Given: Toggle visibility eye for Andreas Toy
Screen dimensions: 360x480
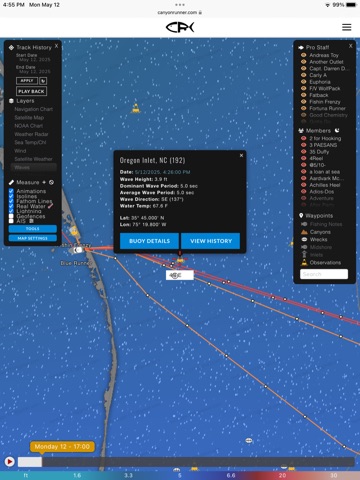Looking at the screenshot, I should pyautogui.click(x=303, y=55).
